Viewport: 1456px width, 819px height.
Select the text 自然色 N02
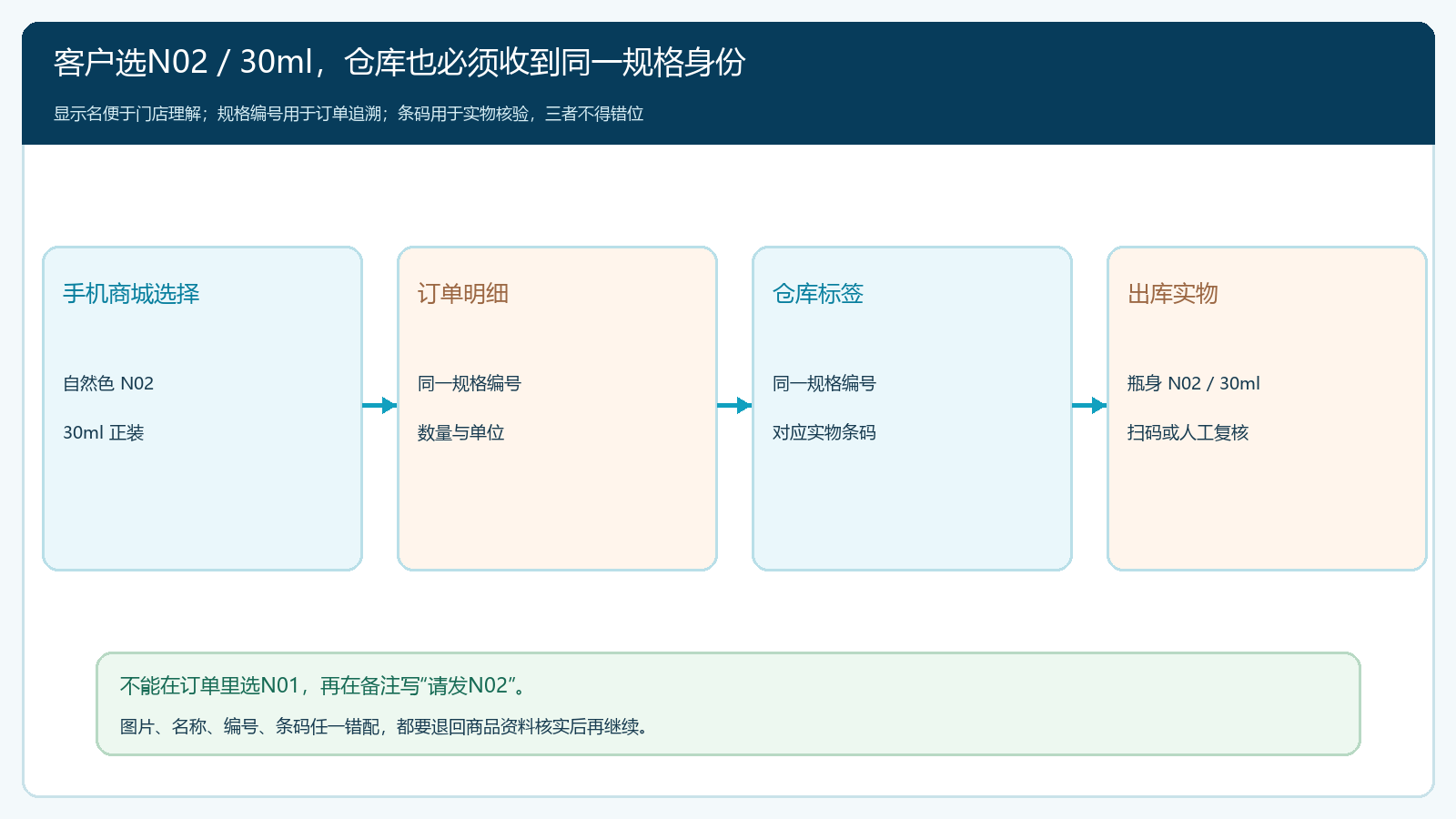[x=108, y=383]
